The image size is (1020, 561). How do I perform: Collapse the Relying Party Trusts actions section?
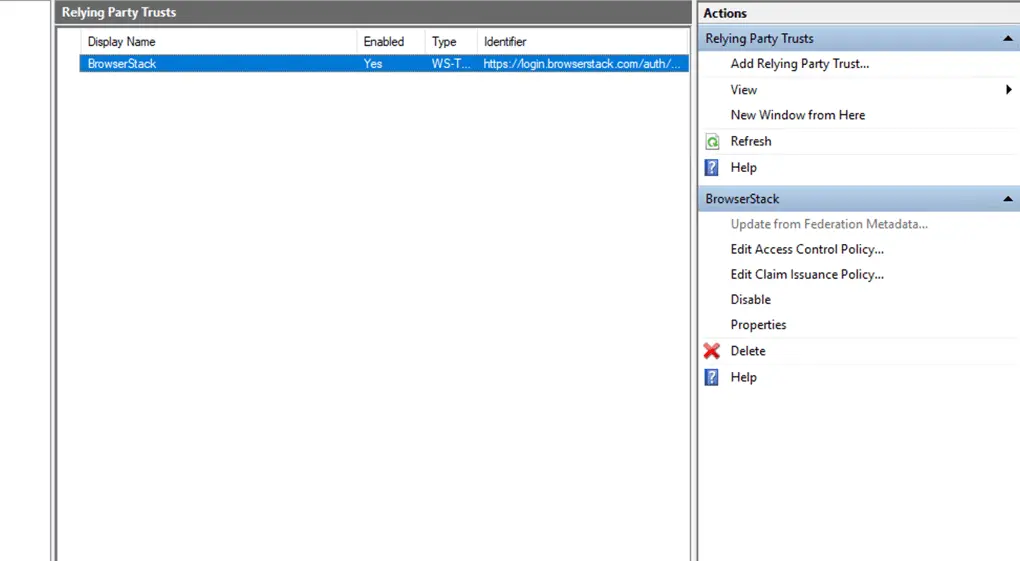coord(1008,39)
